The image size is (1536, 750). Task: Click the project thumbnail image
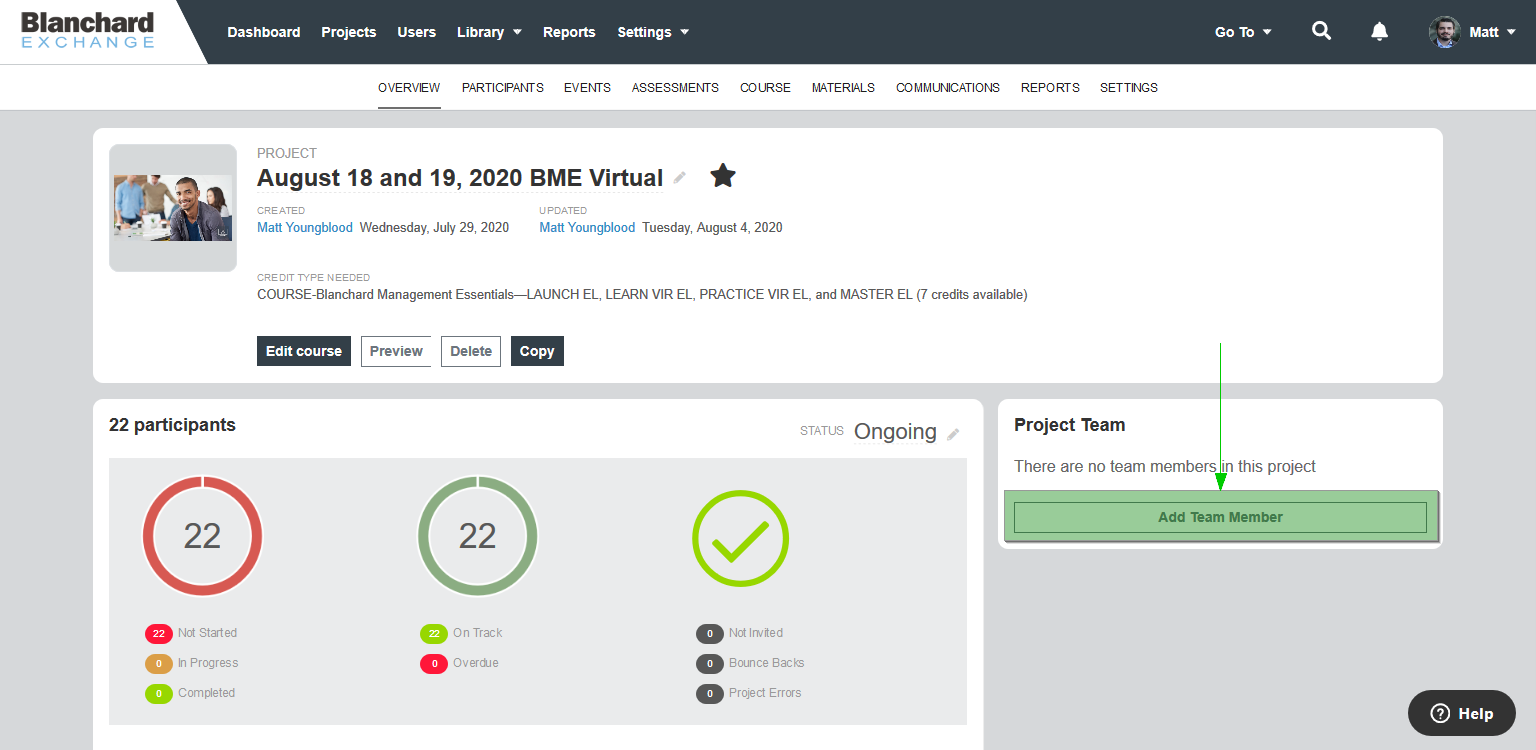(x=173, y=208)
